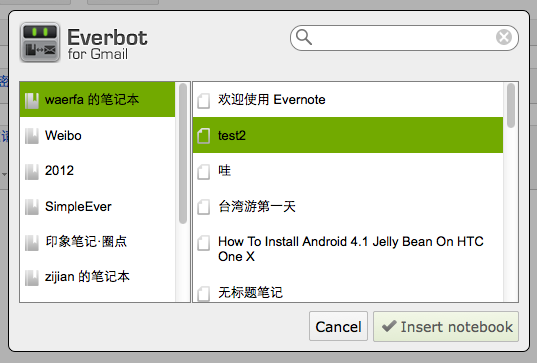Screen dimensions: 537x363
Task: Select the How To Install Android 4.1 note
Action: [x=348, y=249]
